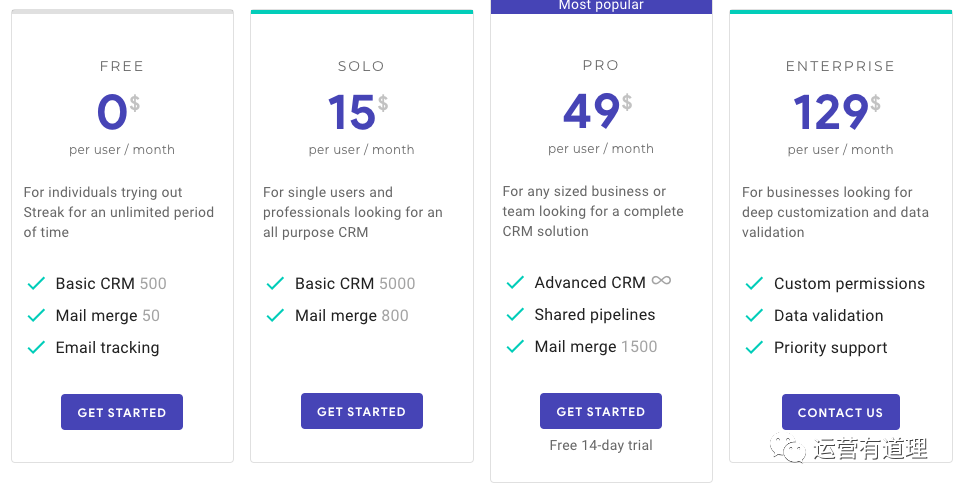Click the Solo plan title
The height and width of the screenshot is (490, 958).
pos(361,66)
